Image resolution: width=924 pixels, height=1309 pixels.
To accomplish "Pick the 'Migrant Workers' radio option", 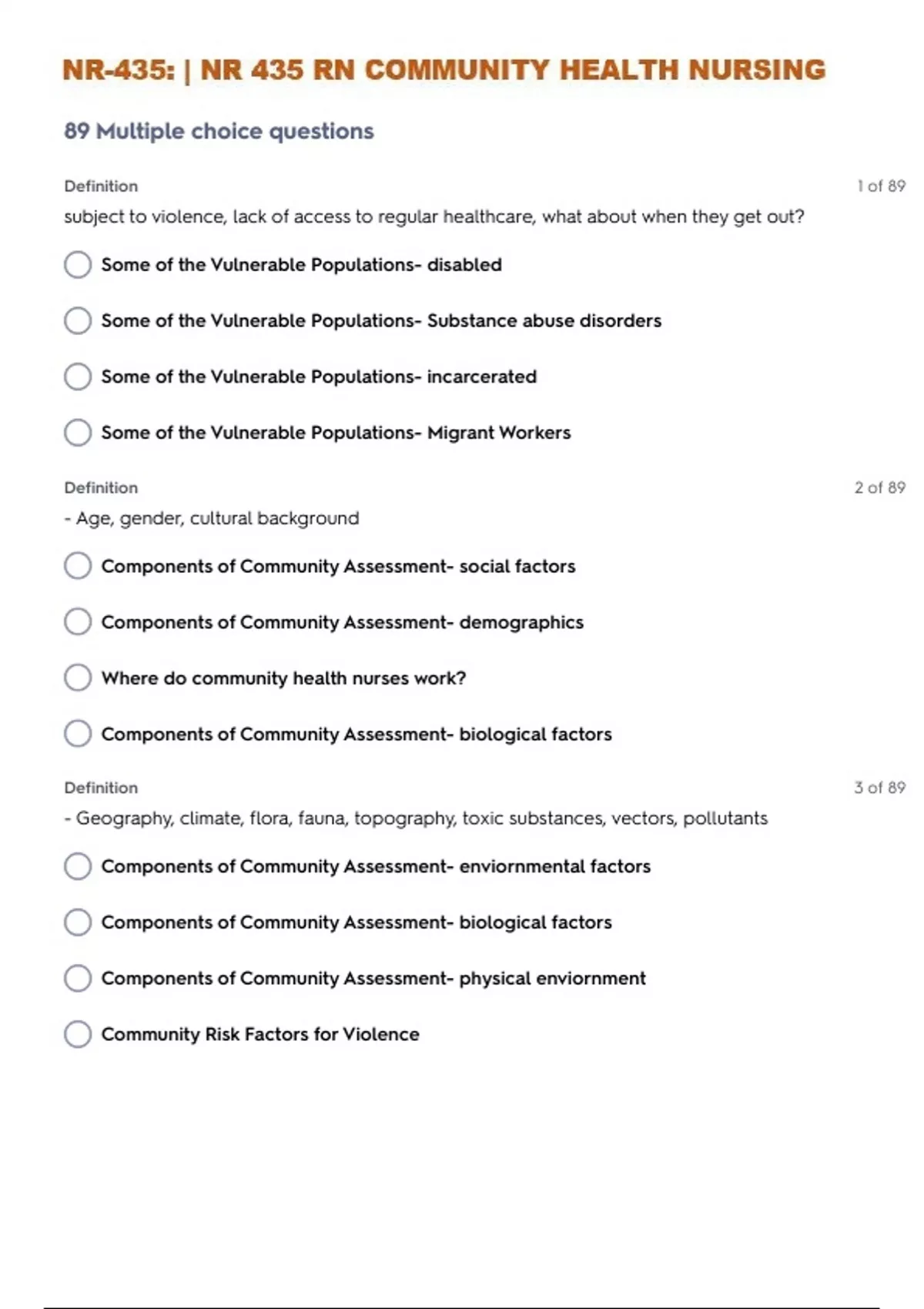I will 78,433.
